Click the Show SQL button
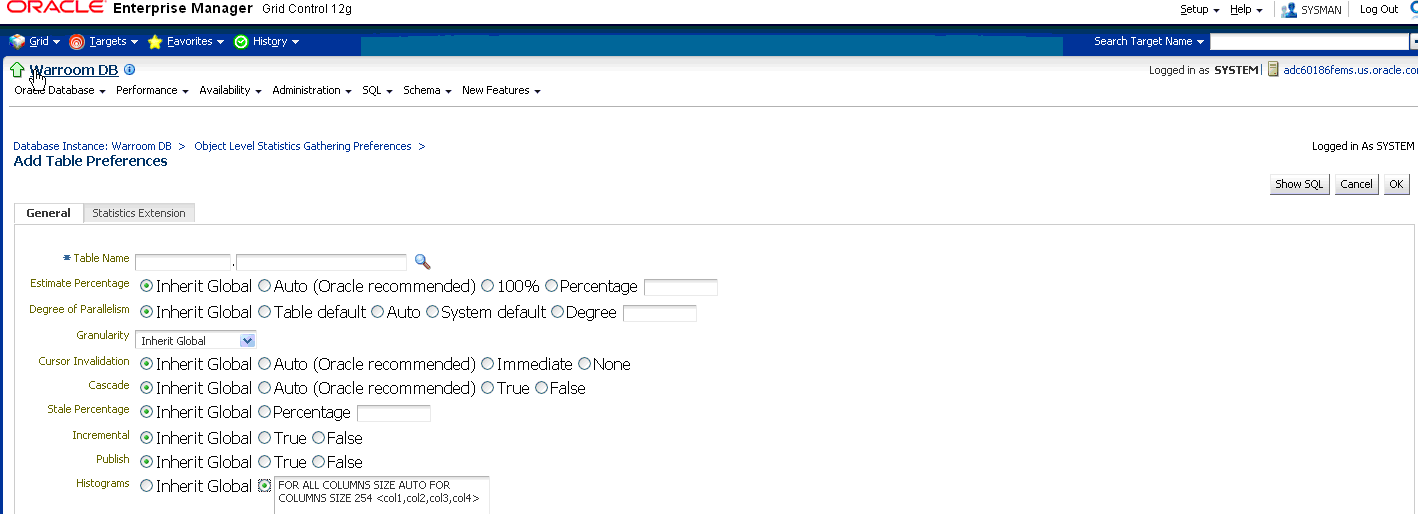Image resolution: width=1418 pixels, height=514 pixels. click(x=1299, y=184)
